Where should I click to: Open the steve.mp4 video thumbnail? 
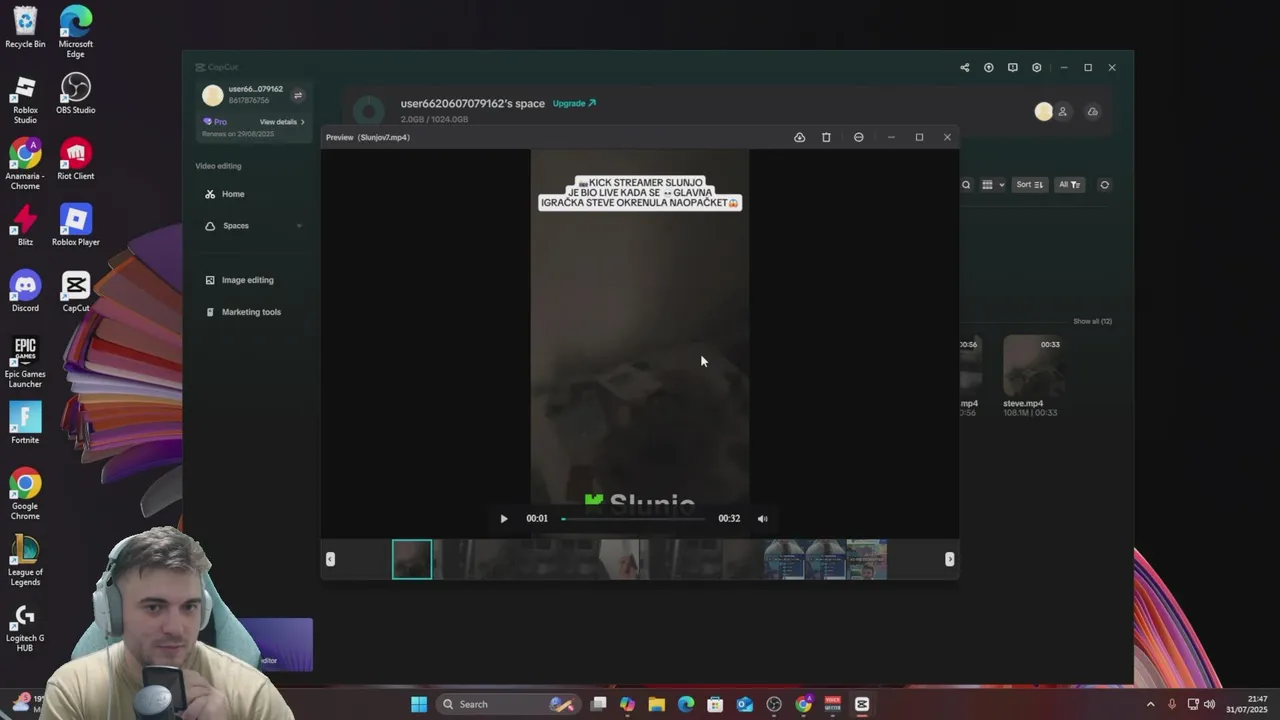[1033, 365]
